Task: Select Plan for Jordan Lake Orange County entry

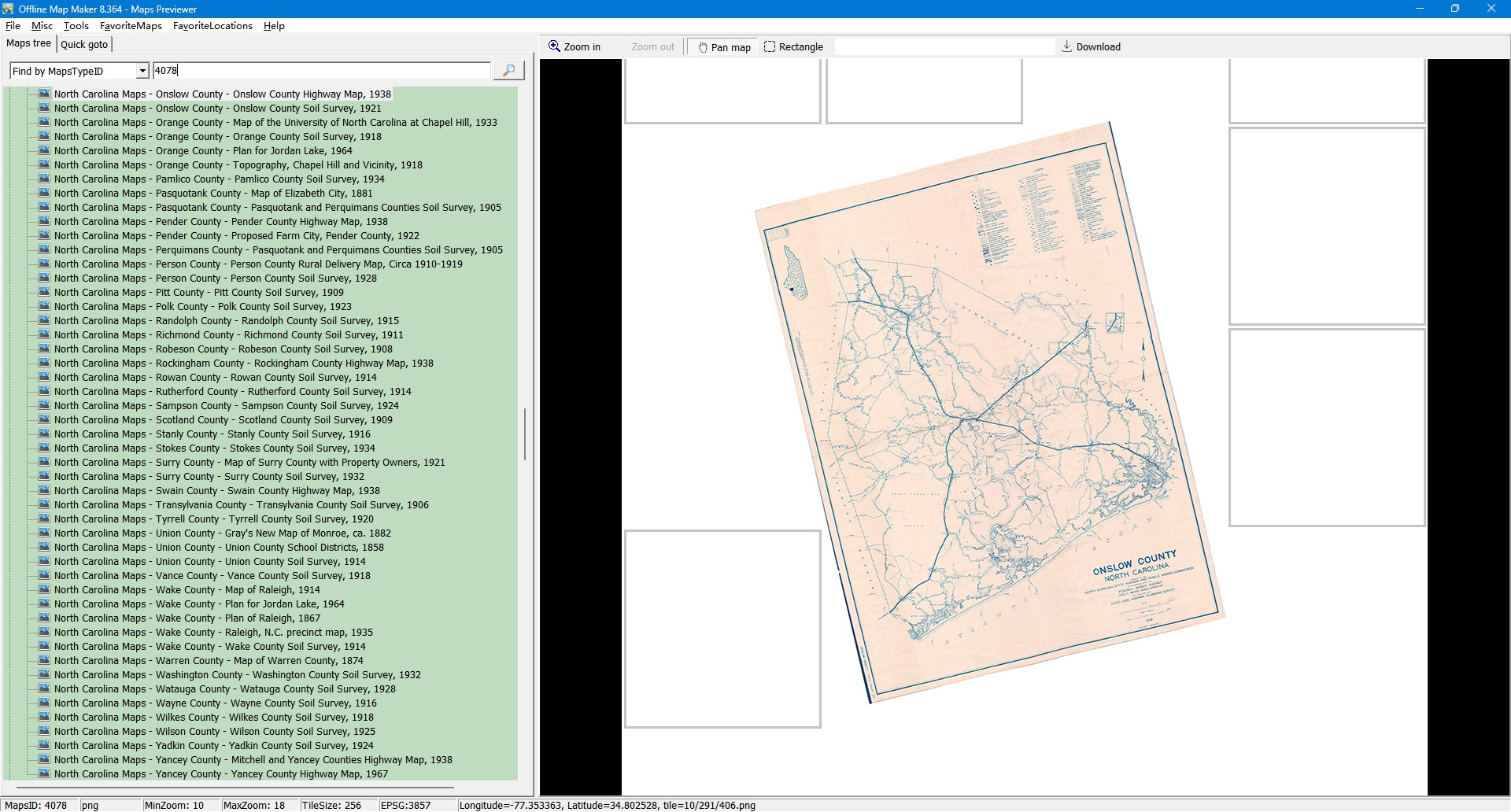Action: (x=253, y=151)
